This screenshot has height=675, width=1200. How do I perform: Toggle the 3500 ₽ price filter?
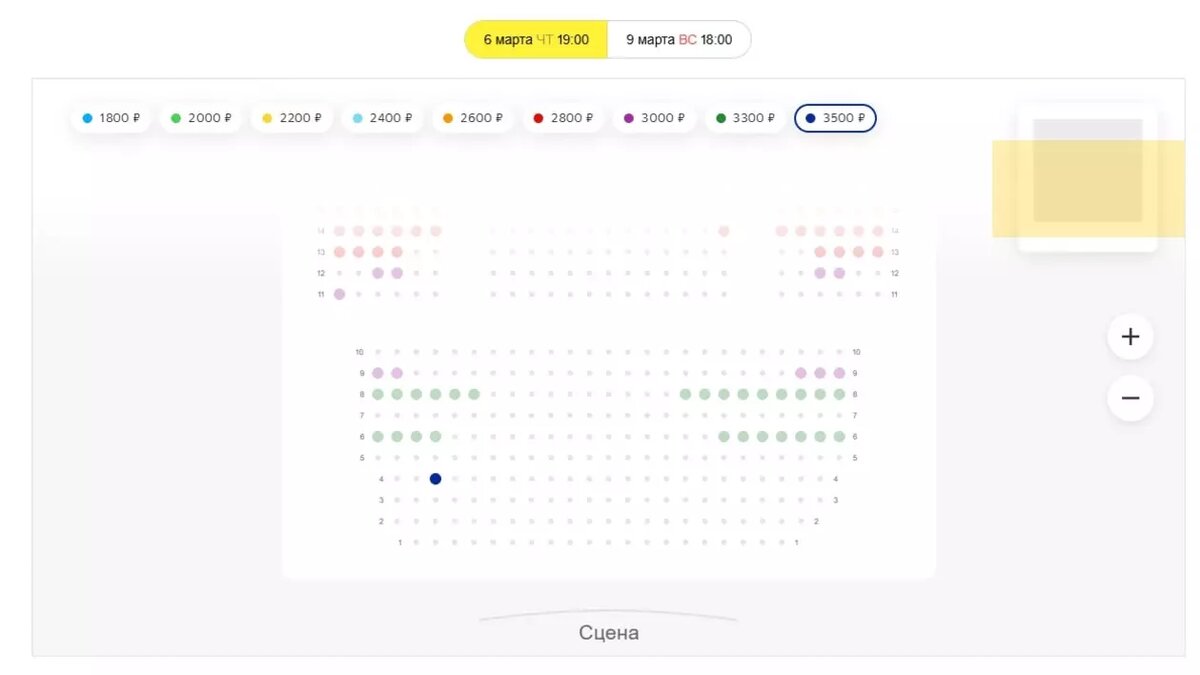tap(835, 118)
